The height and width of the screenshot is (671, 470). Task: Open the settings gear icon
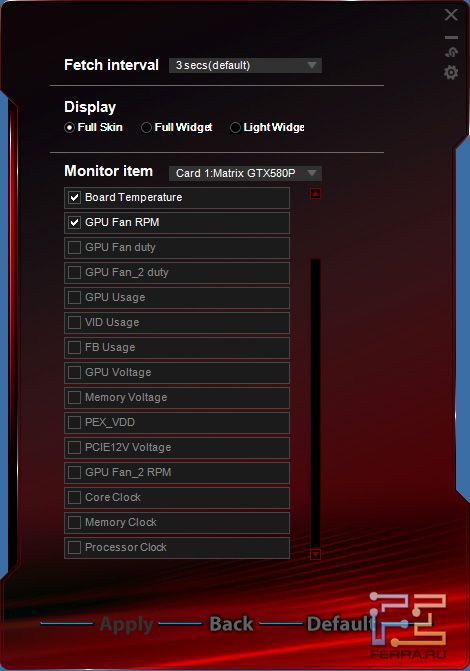451,72
